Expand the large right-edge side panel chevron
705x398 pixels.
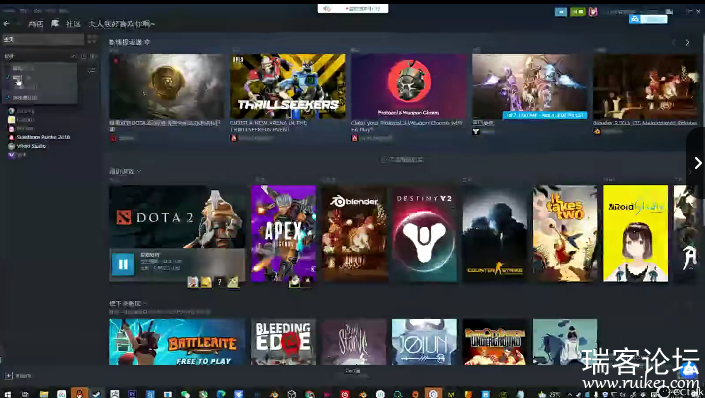[697, 163]
